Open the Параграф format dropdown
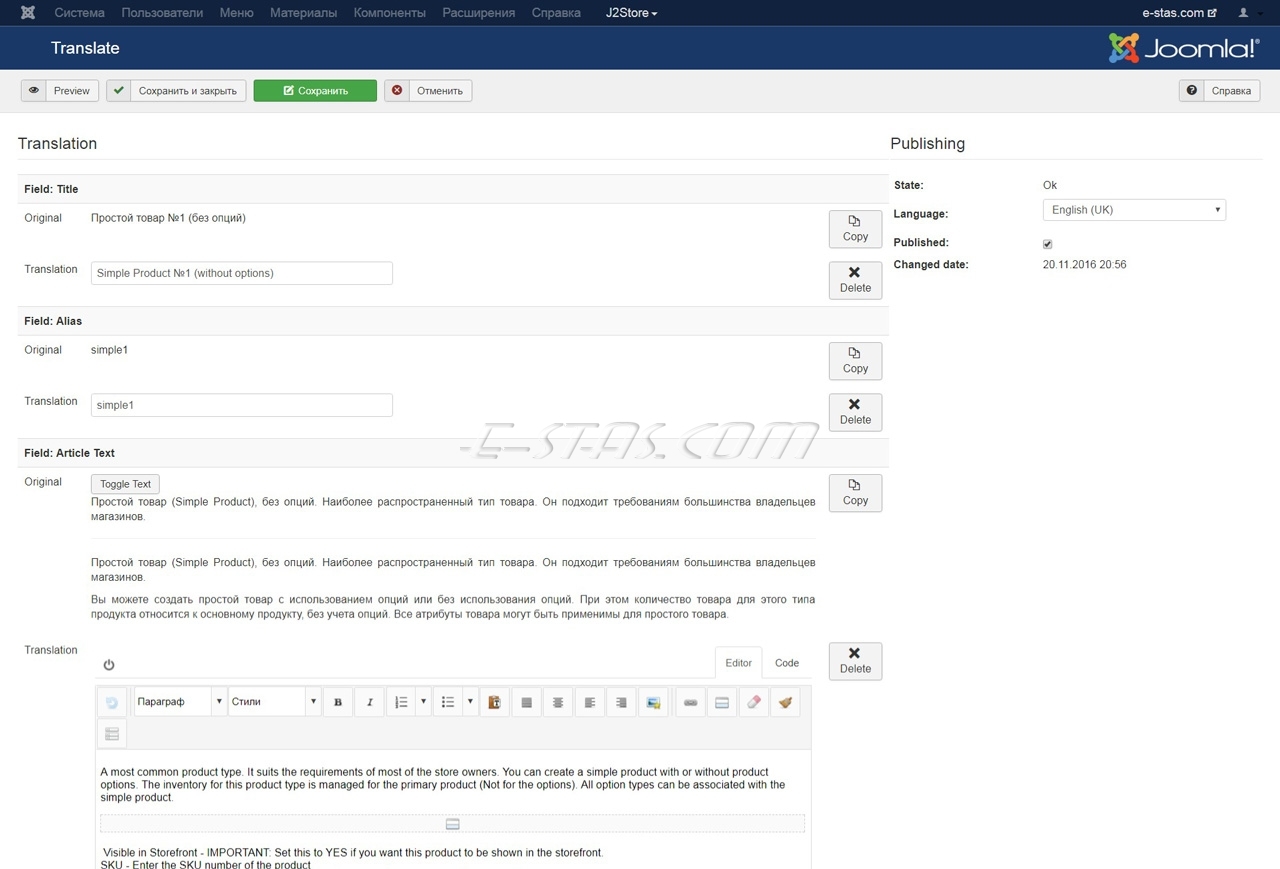Image resolution: width=1280 pixels, height=869 pixels. coord(180,702)
